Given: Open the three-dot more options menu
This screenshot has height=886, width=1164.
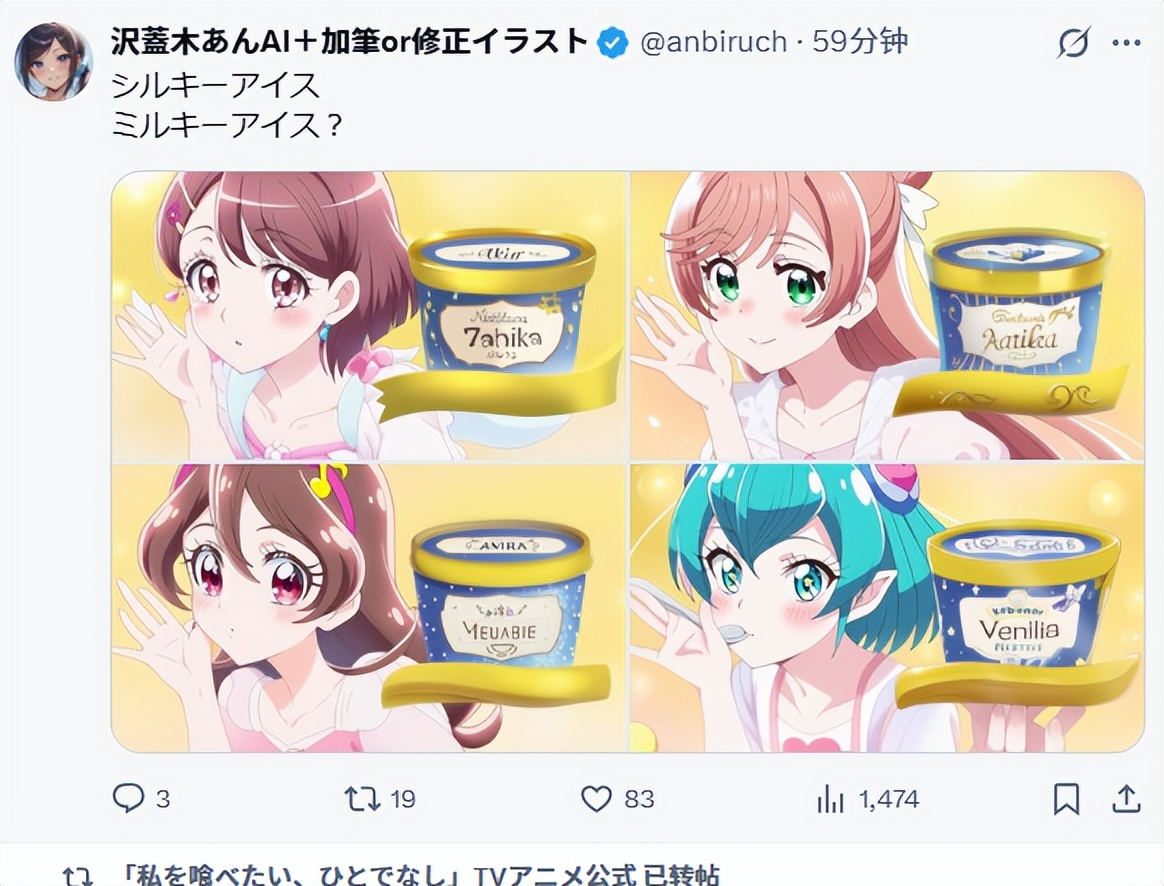Looking at the screenshot, I should 1126,43.
